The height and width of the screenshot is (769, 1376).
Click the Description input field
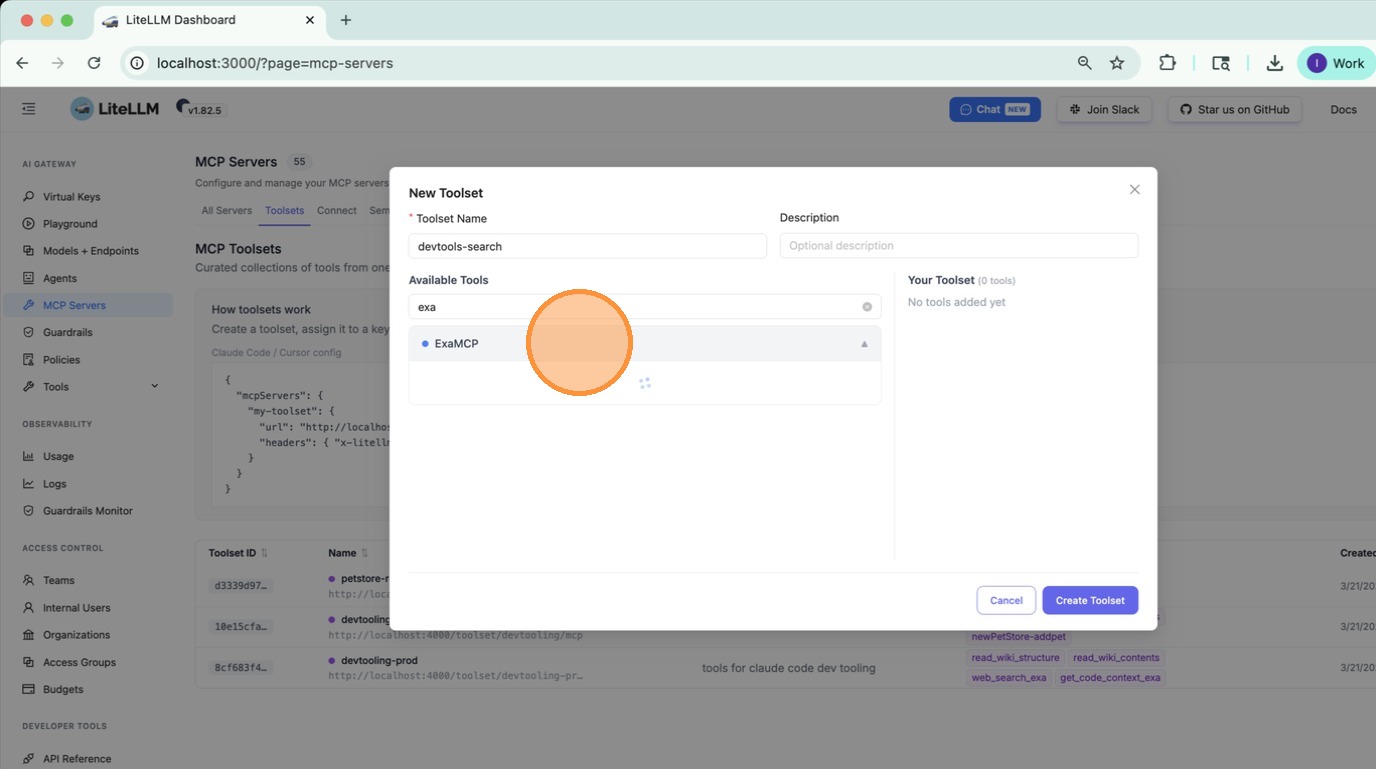959,246
